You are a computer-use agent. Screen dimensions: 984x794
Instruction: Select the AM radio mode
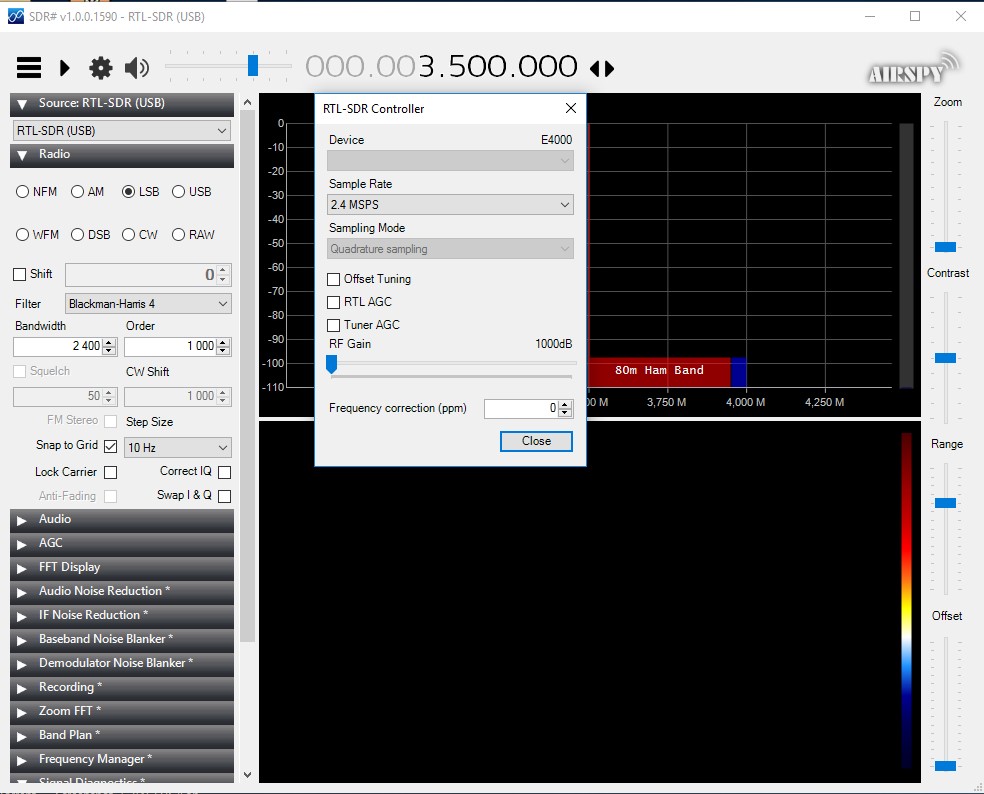[88, 191]
